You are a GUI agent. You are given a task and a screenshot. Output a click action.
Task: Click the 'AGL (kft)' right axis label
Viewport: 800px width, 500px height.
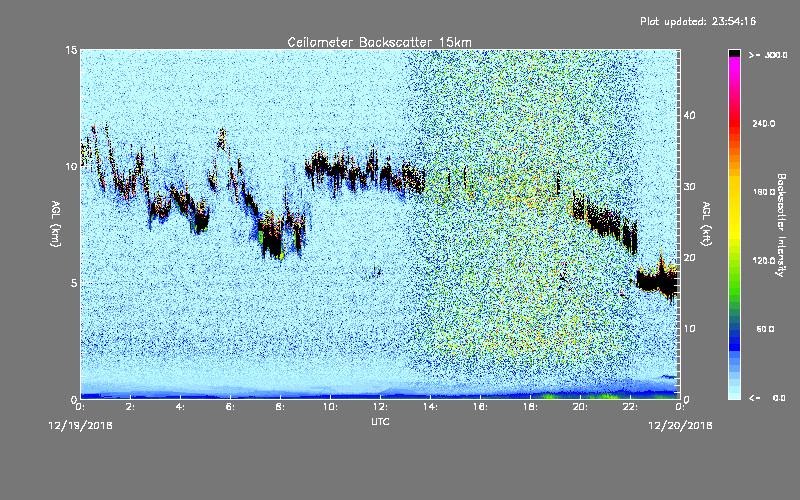point(707,223)
